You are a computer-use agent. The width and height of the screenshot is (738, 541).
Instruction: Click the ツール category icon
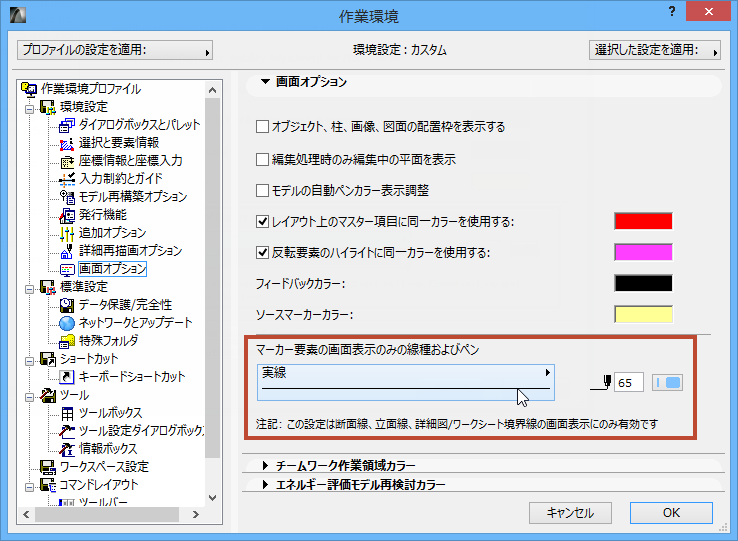pos(48,395)
